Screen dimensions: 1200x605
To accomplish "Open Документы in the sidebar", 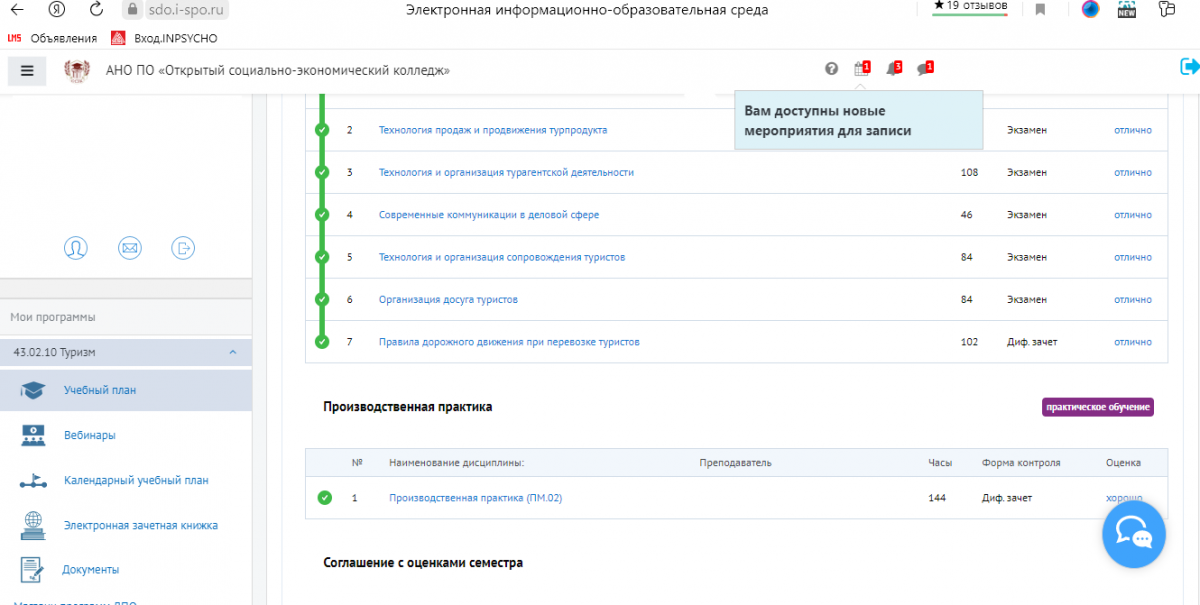I will [x=91, y=569].
